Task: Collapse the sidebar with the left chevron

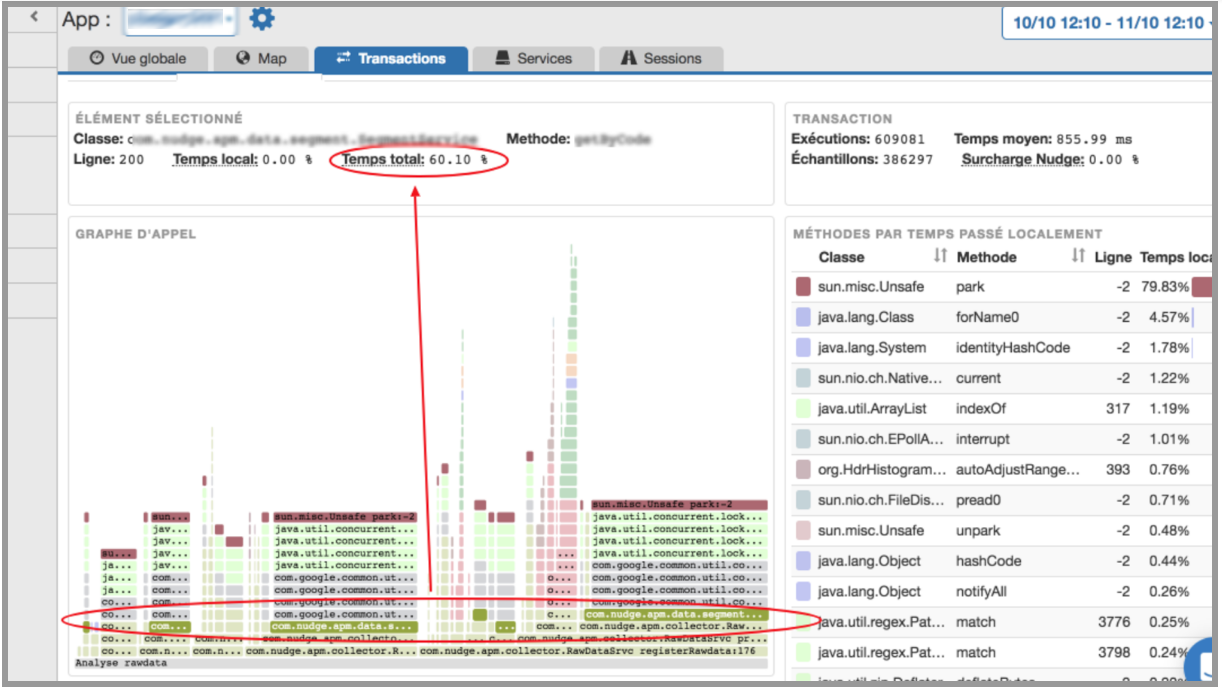Action: click(x=36, y=17)
